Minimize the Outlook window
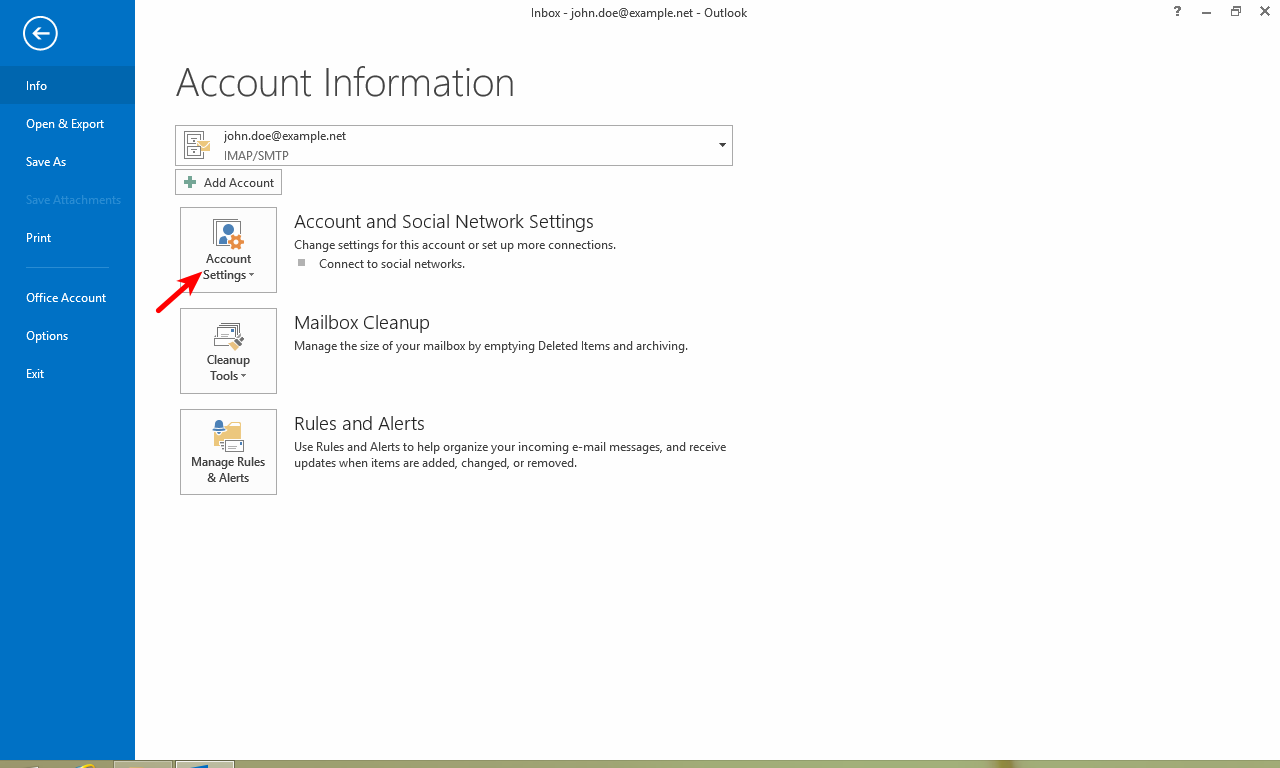This screenshot has height=768, width=1280. pos(1207,11)
